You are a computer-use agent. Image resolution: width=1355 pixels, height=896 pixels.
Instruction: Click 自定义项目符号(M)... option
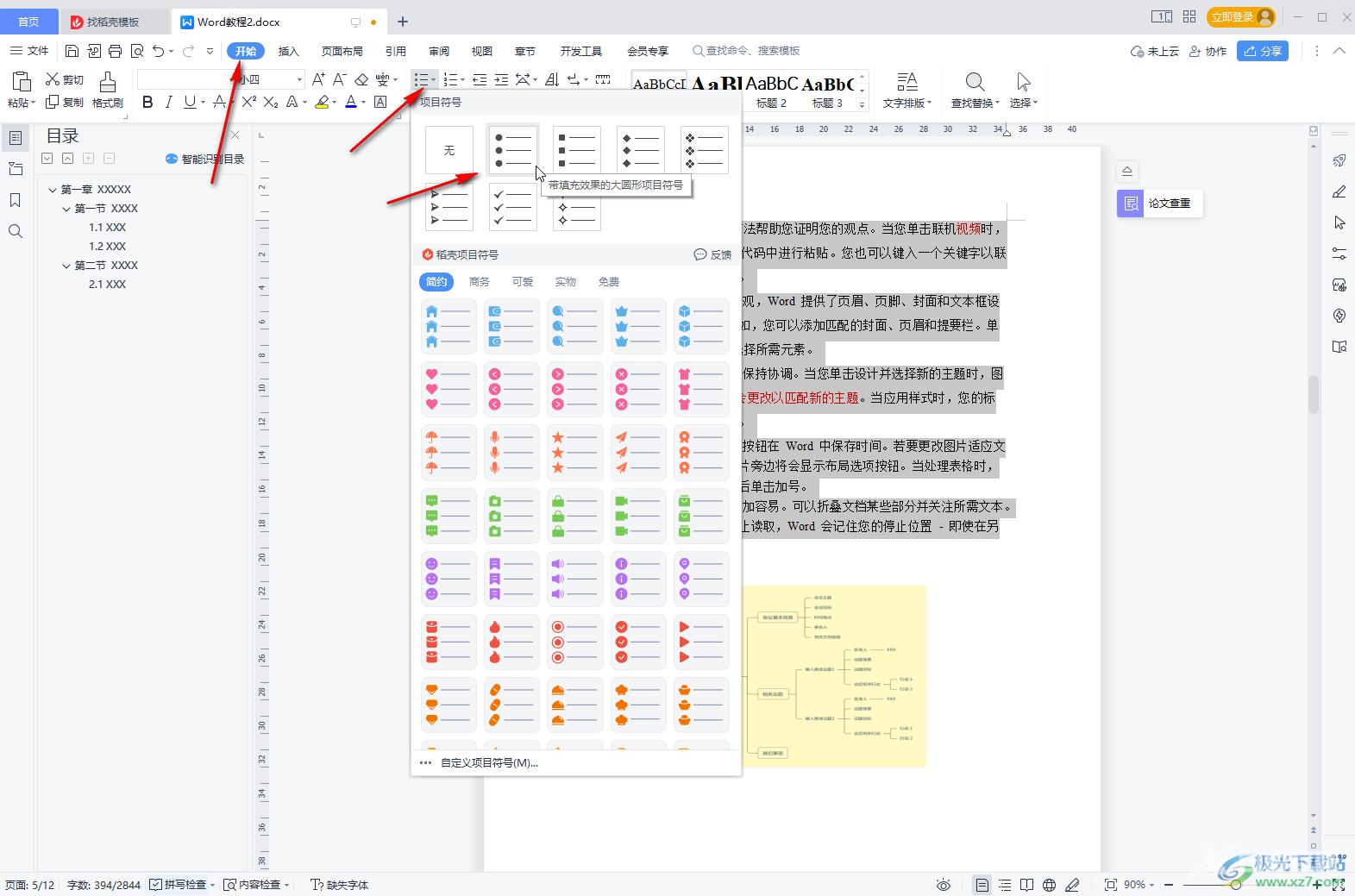point(489,763)
